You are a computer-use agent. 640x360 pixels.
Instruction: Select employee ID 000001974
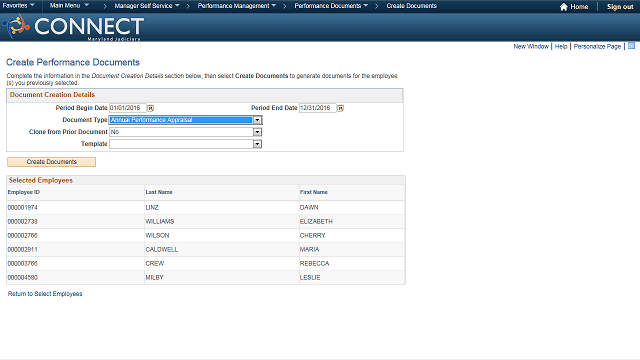[22, 208]
